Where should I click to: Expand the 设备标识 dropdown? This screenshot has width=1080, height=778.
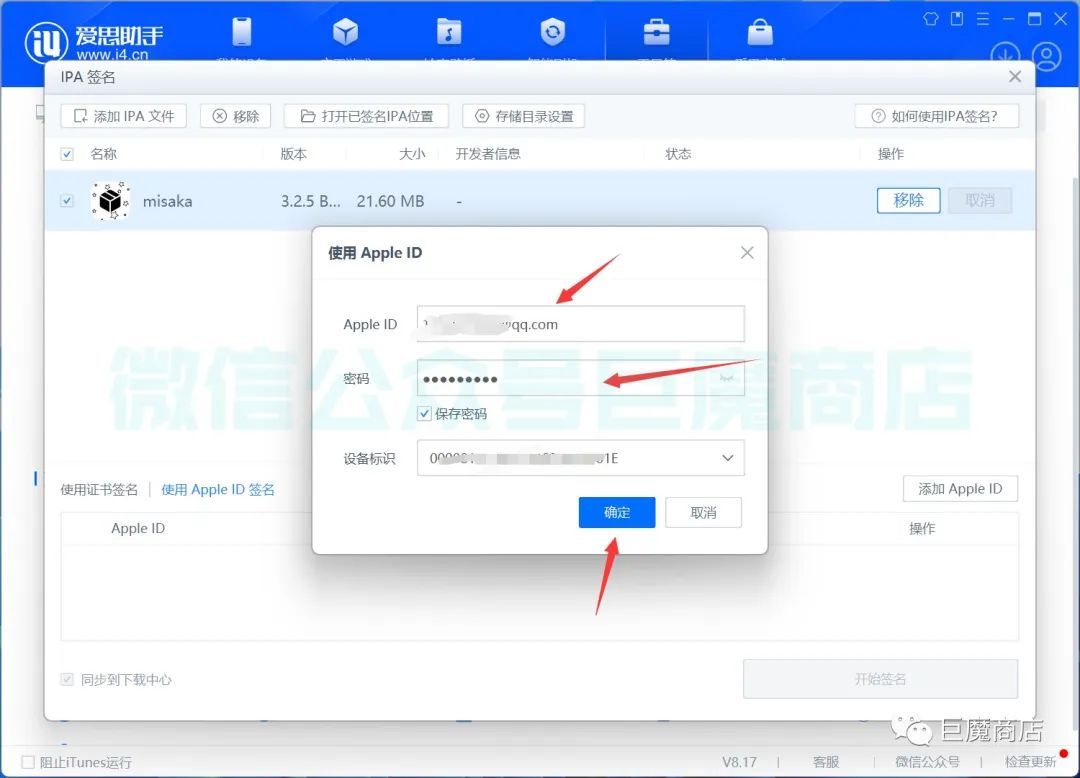pos(581,458)
